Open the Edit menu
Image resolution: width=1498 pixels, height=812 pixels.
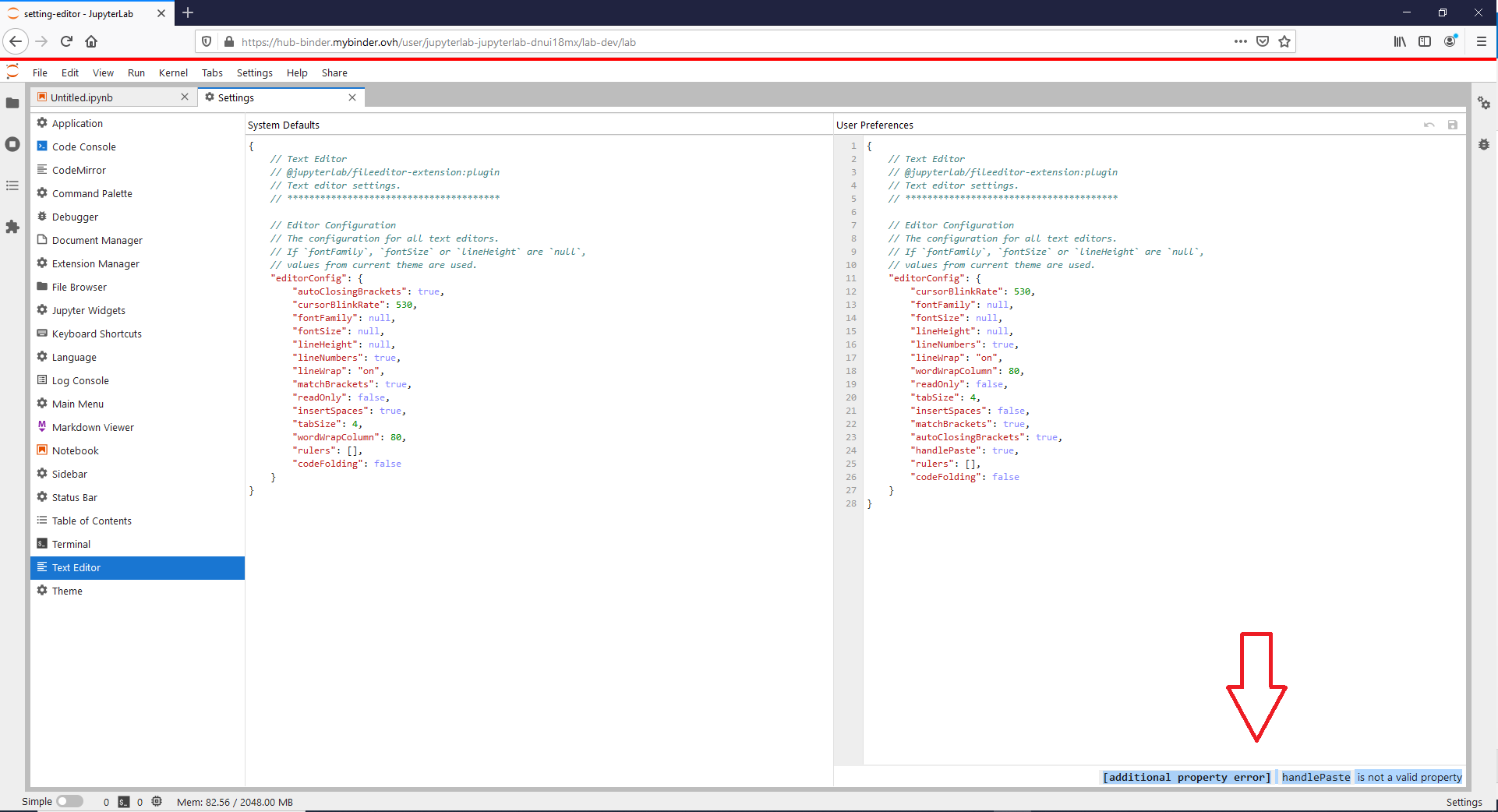click(70, 73)
